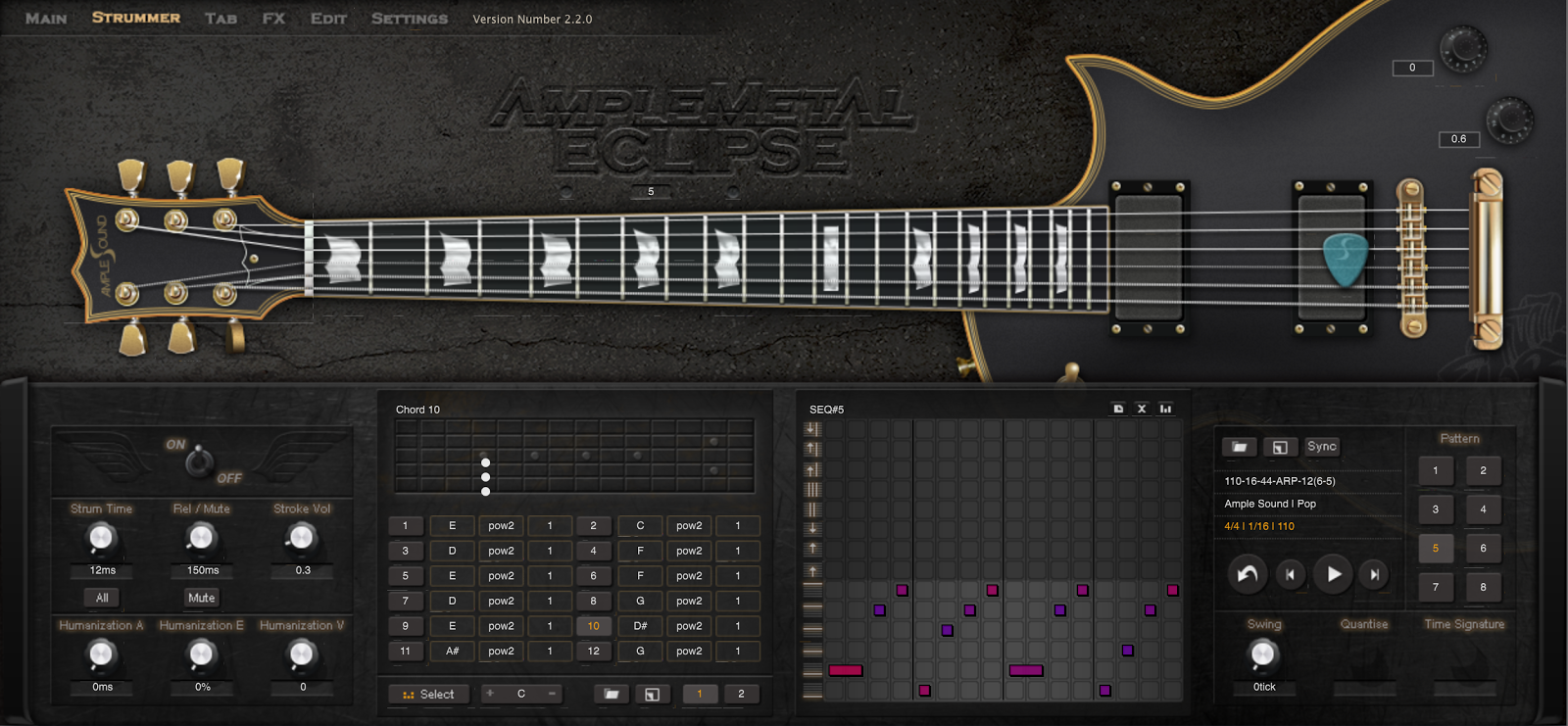Open root note dropdown showing A#

click(x=453, y=652)
